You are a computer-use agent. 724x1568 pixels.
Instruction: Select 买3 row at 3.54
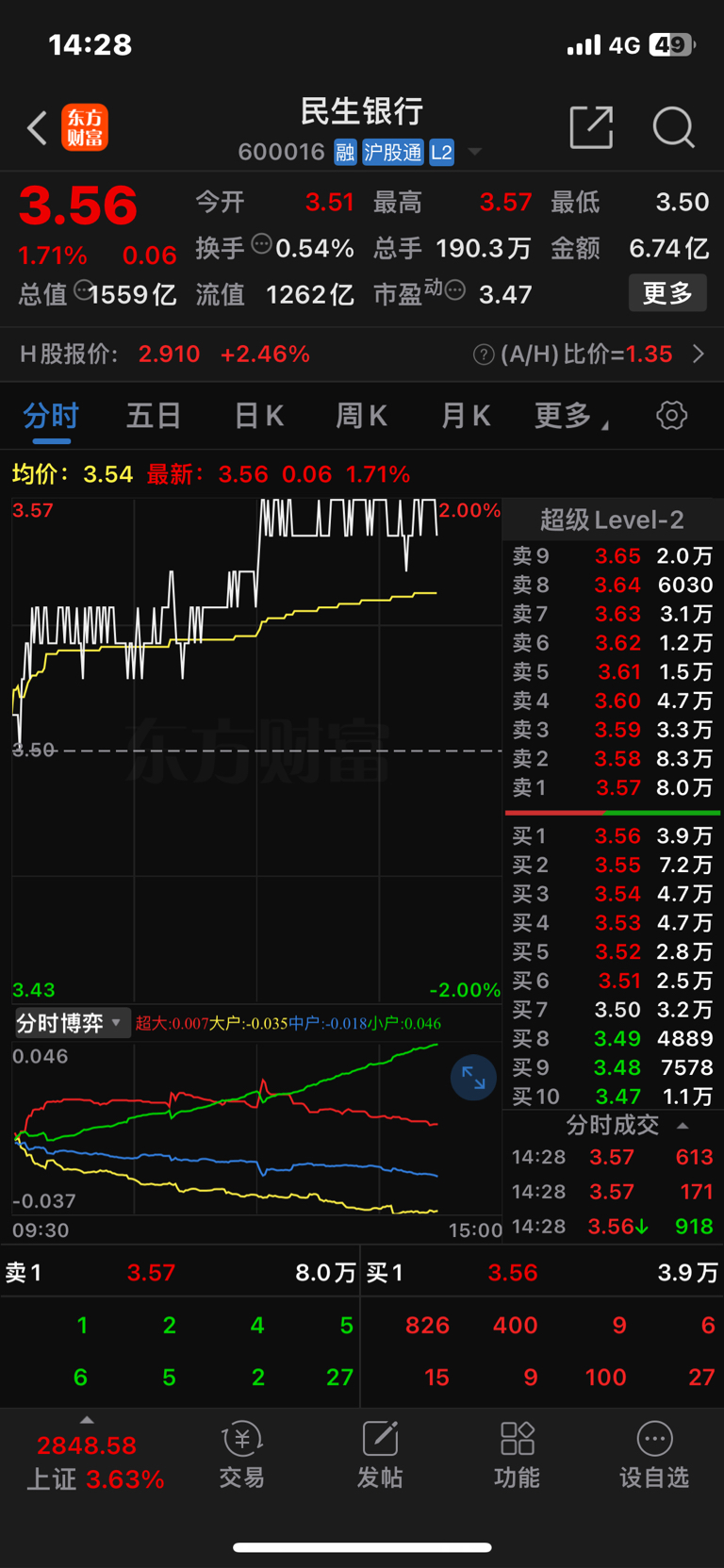point(613,894)
